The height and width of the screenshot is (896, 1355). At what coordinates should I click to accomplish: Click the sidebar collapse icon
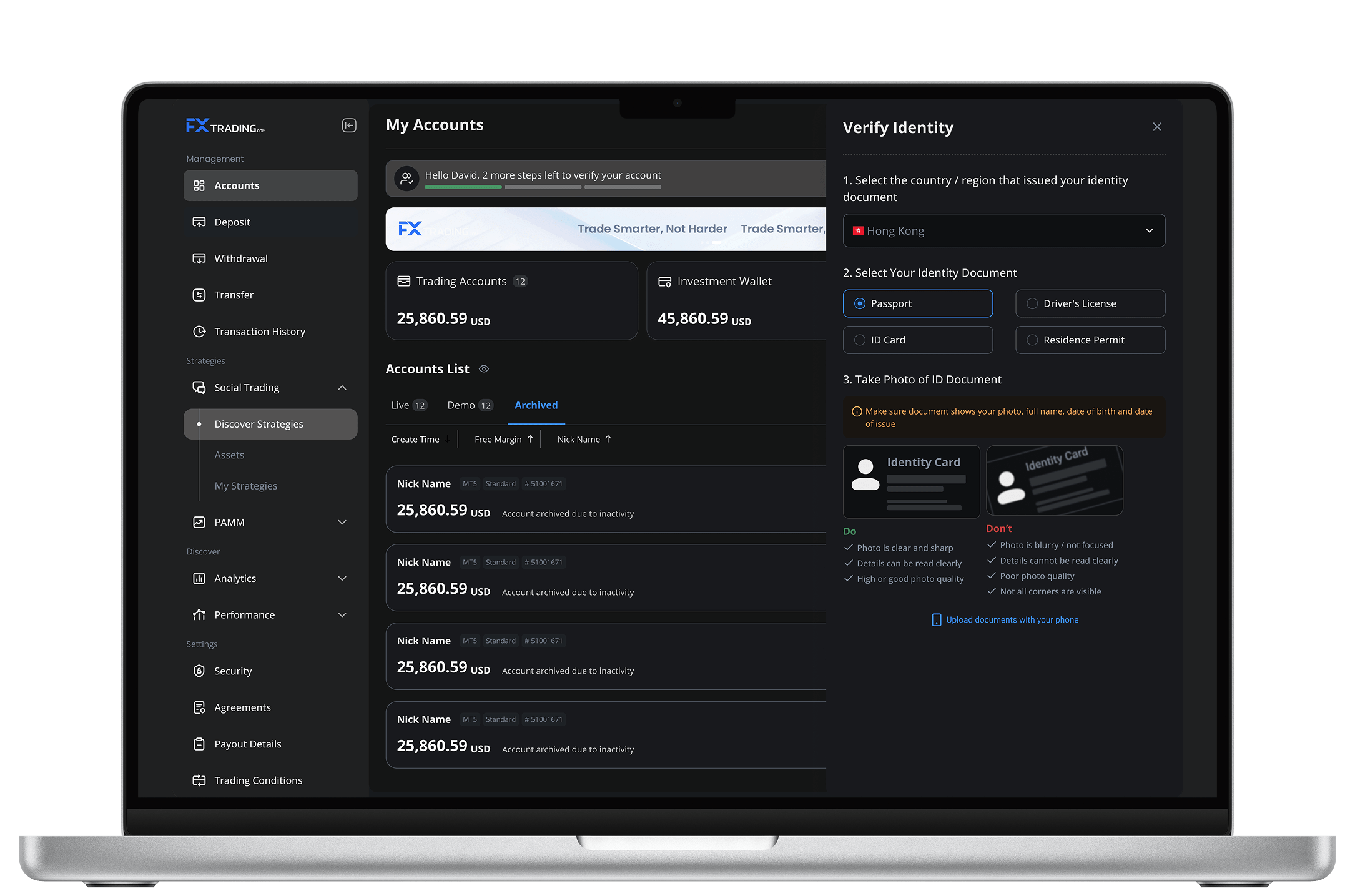(349, 126)
